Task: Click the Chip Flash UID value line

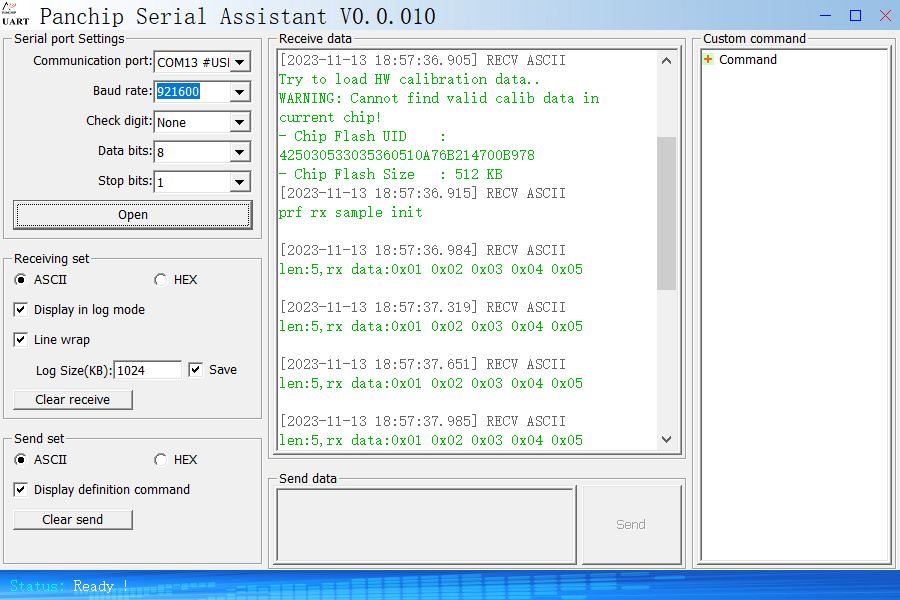Action: click(x=407, y=155)
